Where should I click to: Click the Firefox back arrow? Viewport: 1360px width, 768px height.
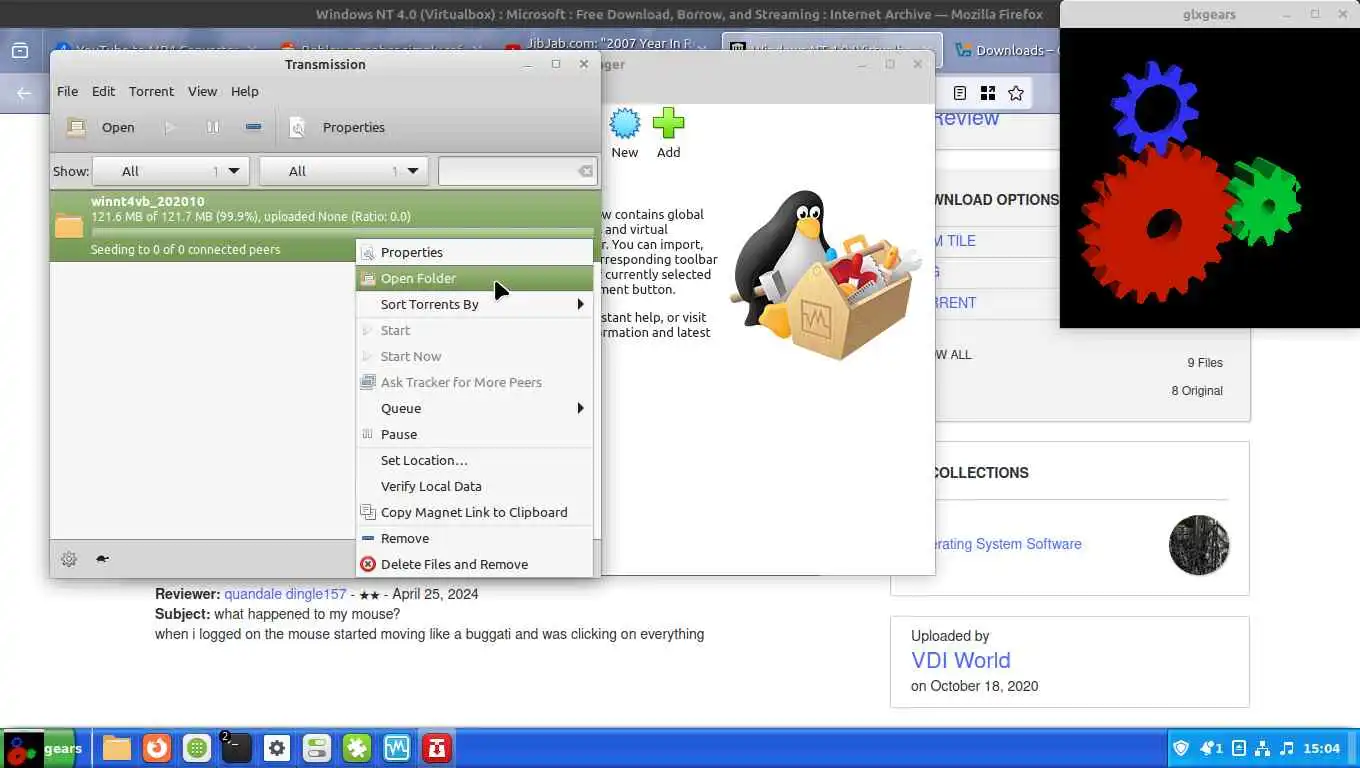(x=24, y=93)
